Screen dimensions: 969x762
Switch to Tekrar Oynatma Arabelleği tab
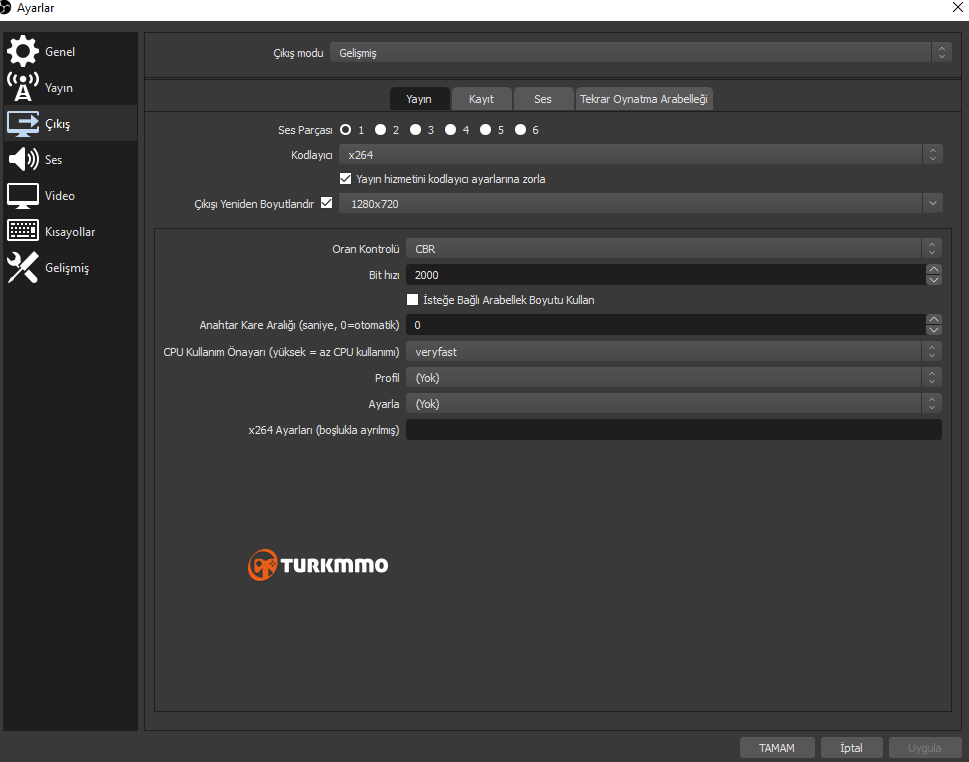click(x=643, y=99)
